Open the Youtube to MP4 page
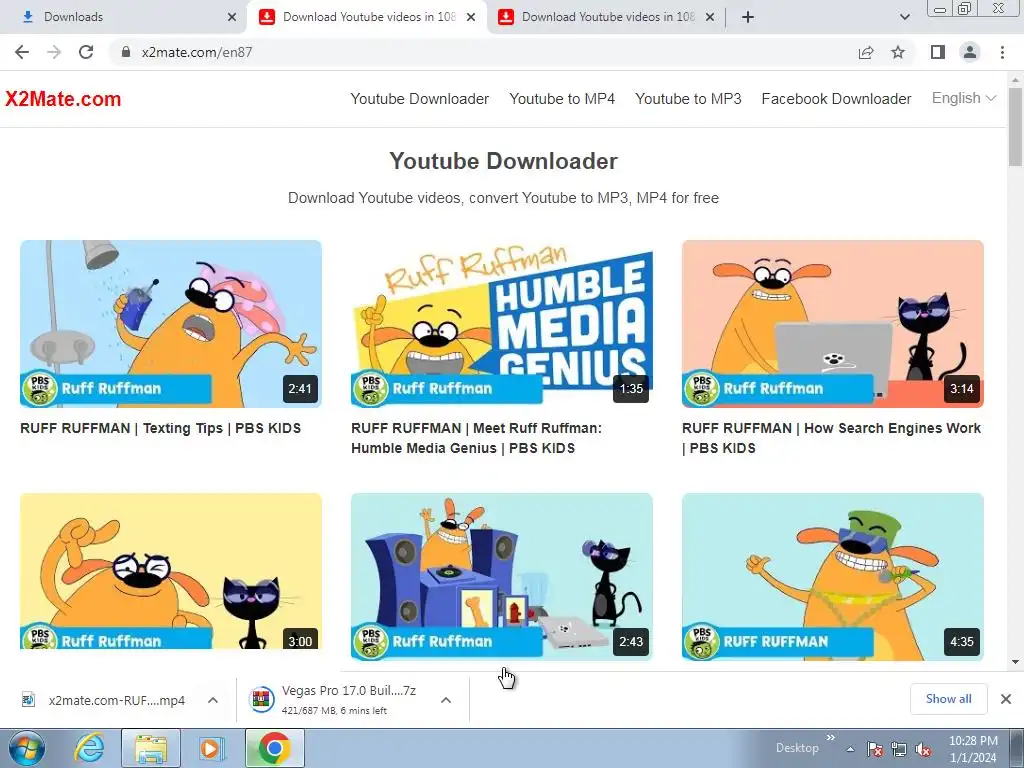The width and height of the screenshot is (1024, 768). (x=562, y=99)
